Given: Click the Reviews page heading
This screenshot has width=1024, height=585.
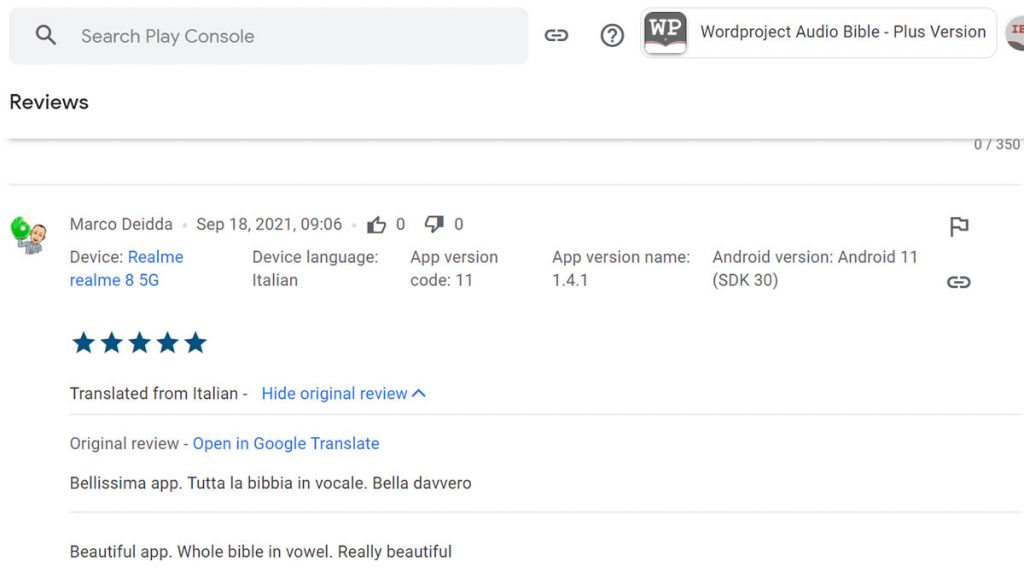Looking at the screenshot, I should click(x=49, y=102).
